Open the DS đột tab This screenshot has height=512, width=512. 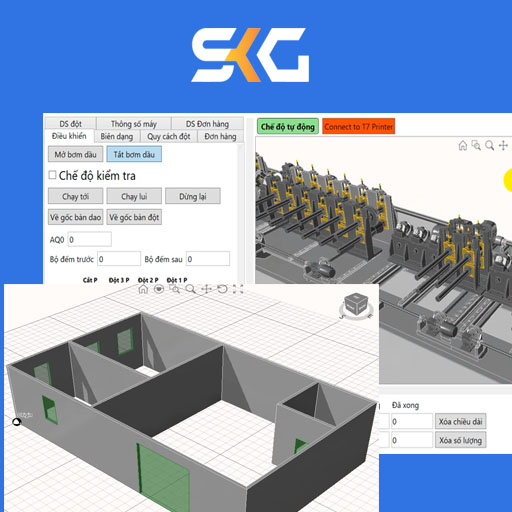(70, 124)
